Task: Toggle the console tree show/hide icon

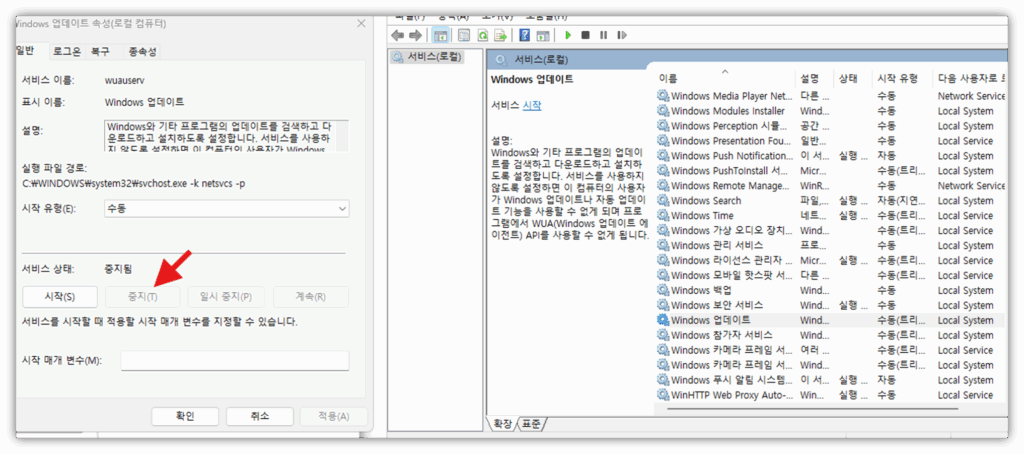Action: pos(441,35)
